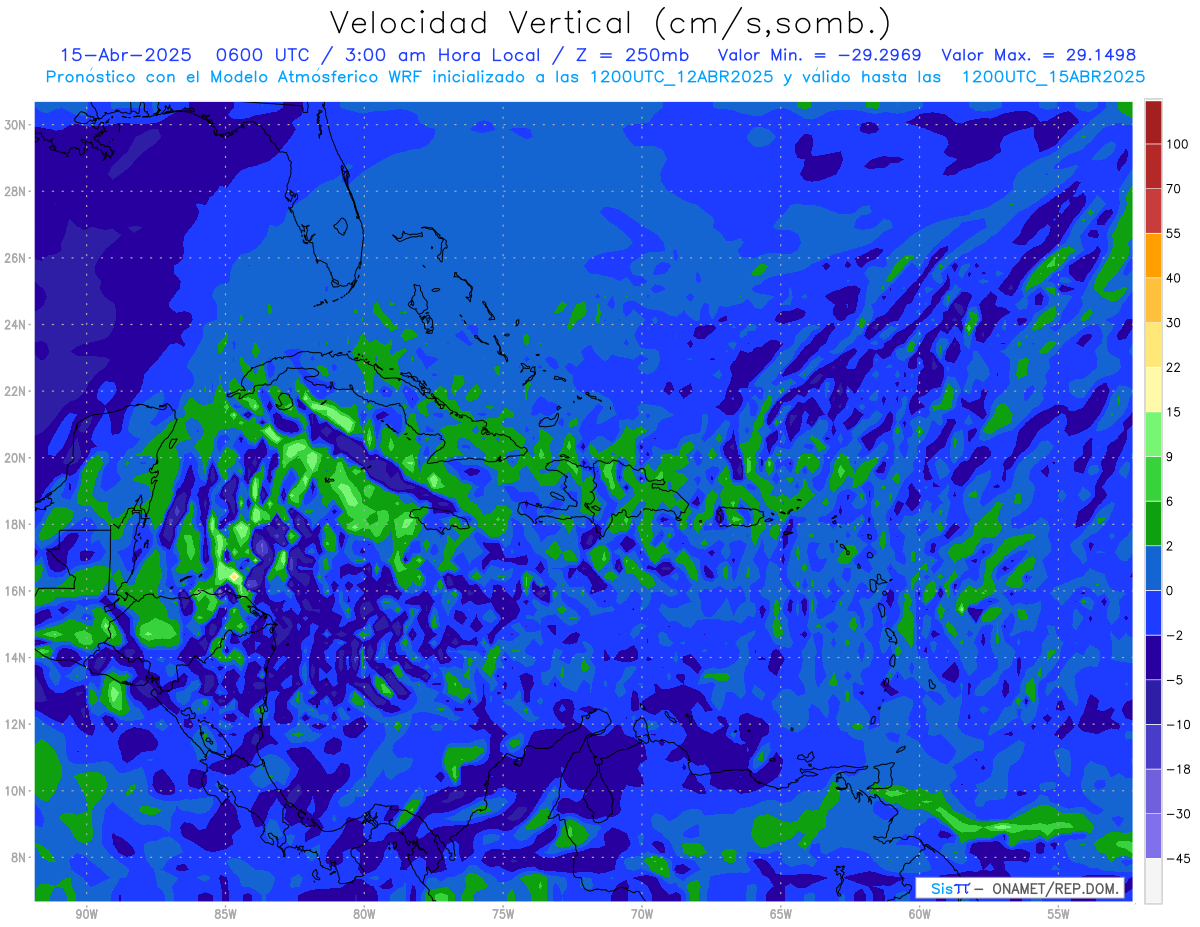Click the 16N latitude label

(15, 591)
